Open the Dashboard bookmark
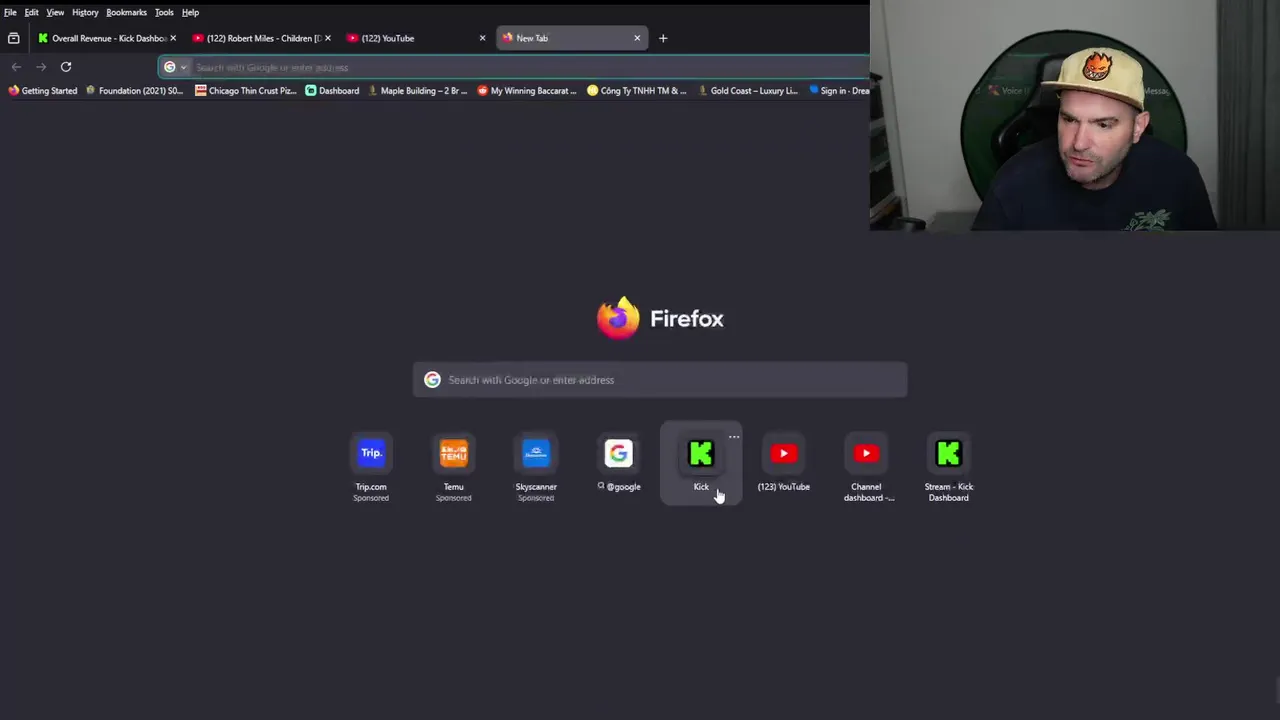 [x=332, y=91]
